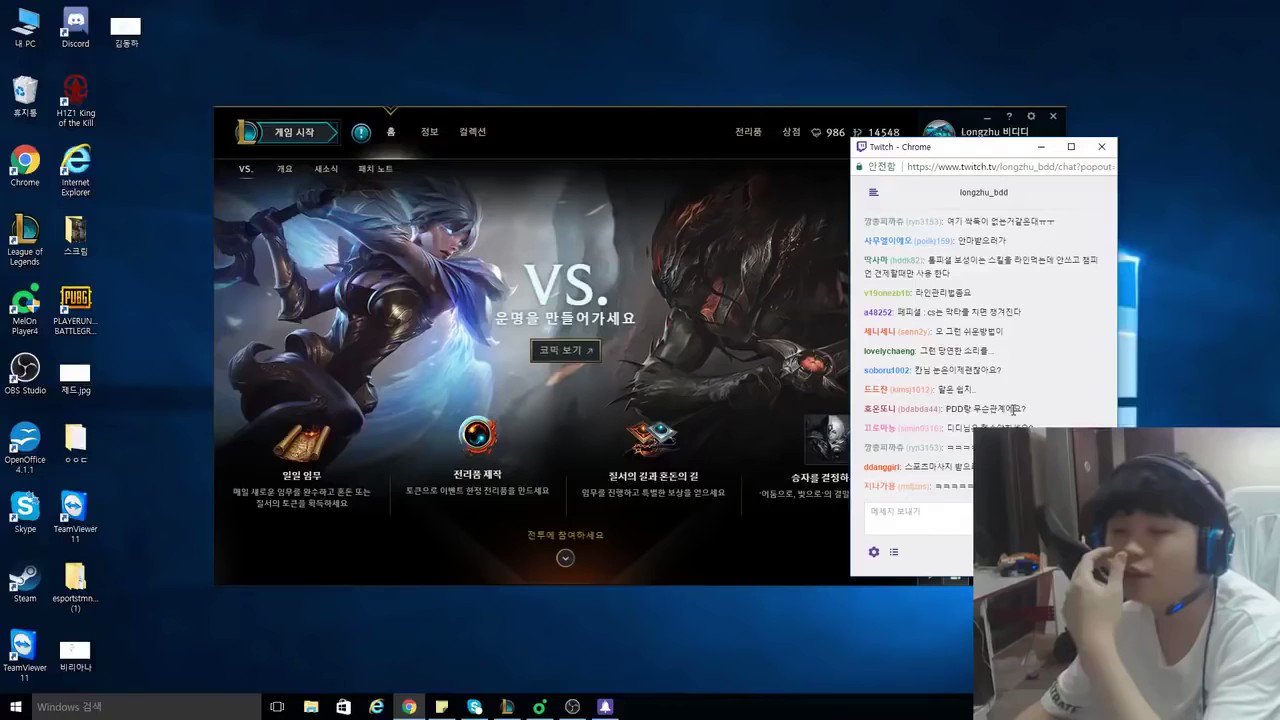Open the 스크림 desktop icon

coord(75,236)
